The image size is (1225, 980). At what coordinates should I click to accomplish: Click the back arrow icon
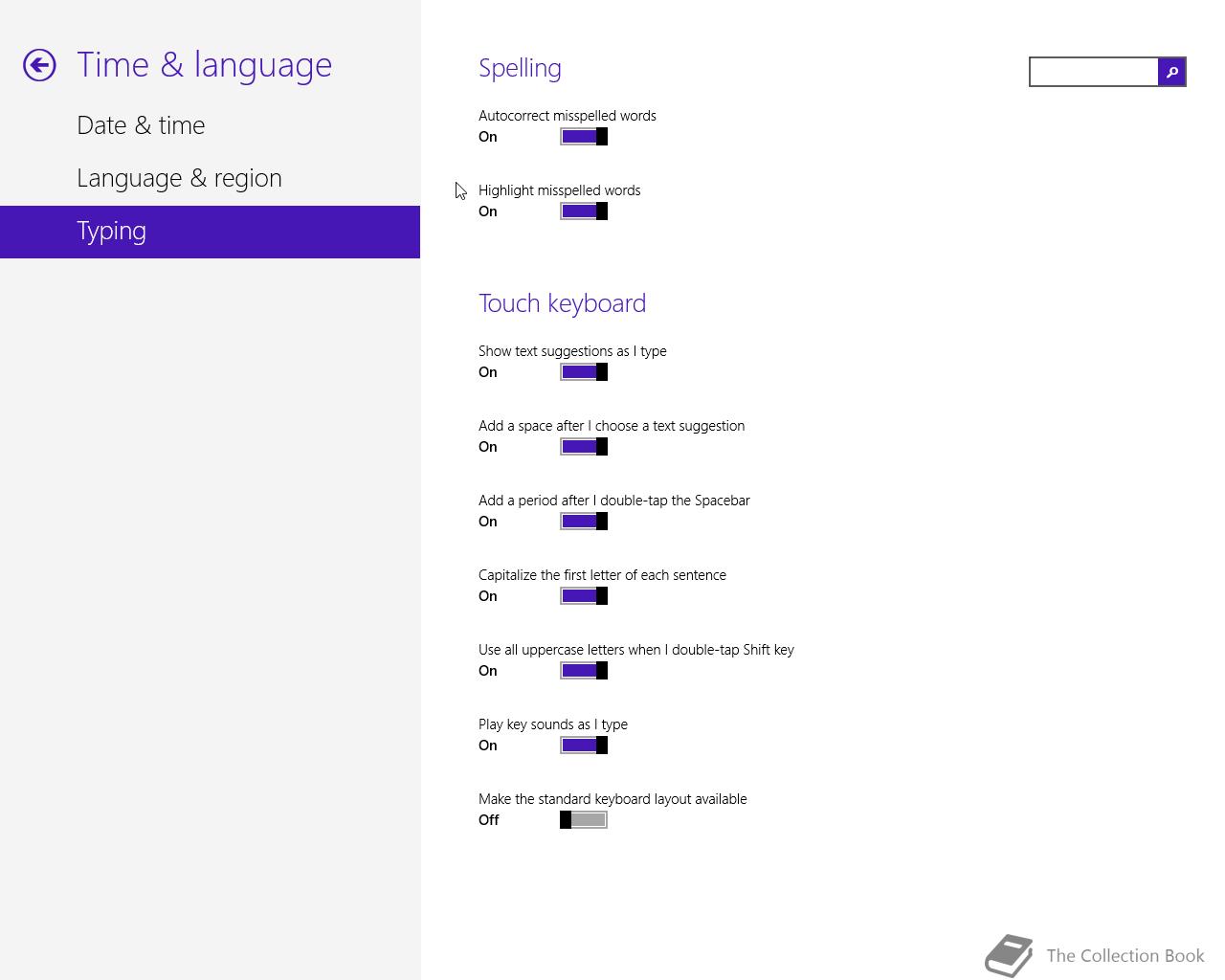coord(39,65)
